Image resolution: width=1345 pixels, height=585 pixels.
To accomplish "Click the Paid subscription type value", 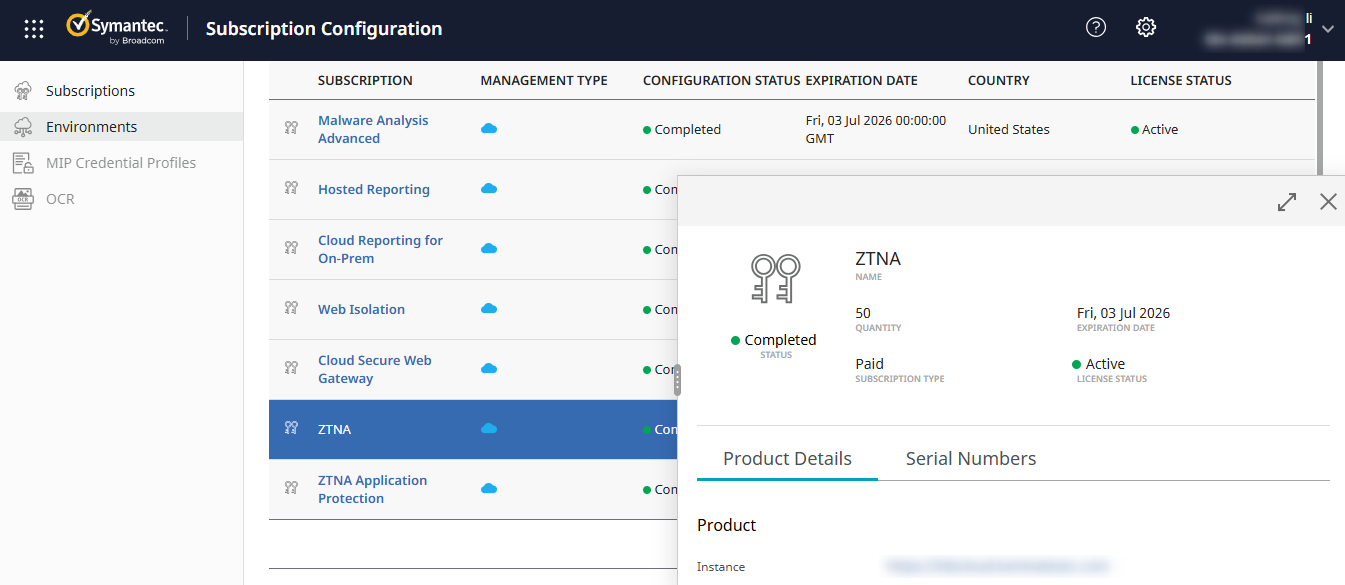I will 870,364.
